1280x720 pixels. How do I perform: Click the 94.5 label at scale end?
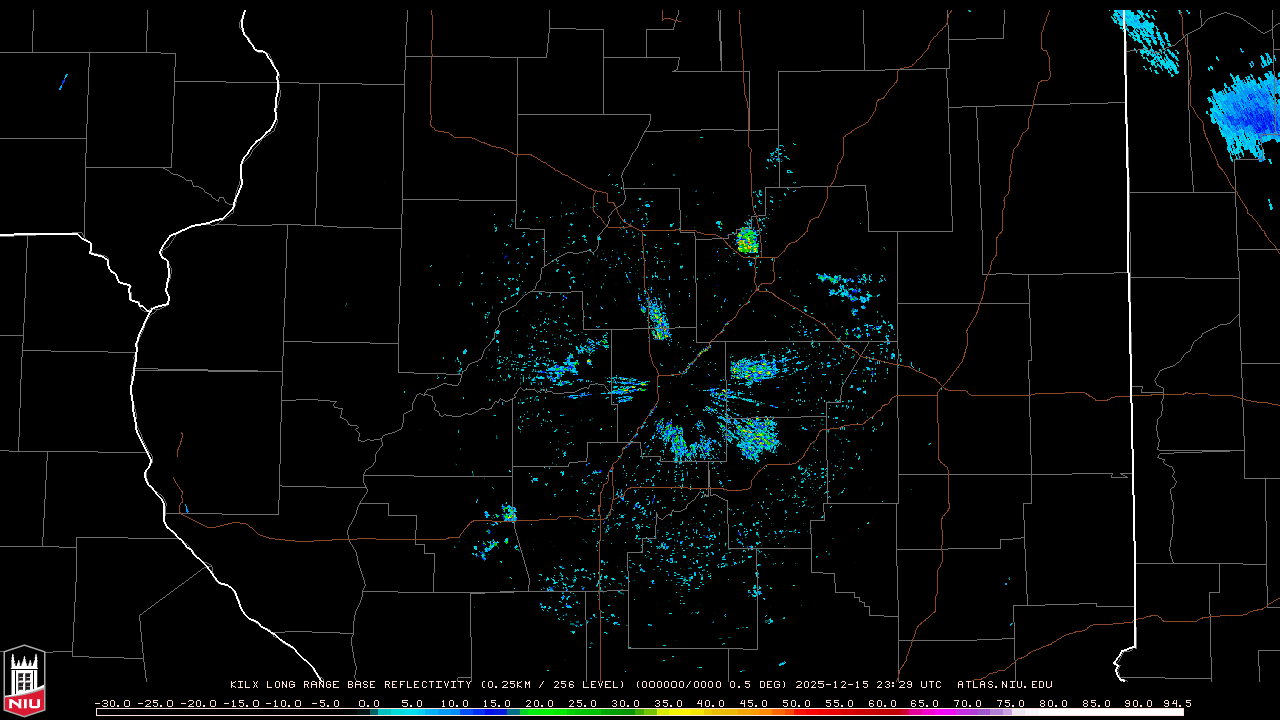tap(1175, 703)
